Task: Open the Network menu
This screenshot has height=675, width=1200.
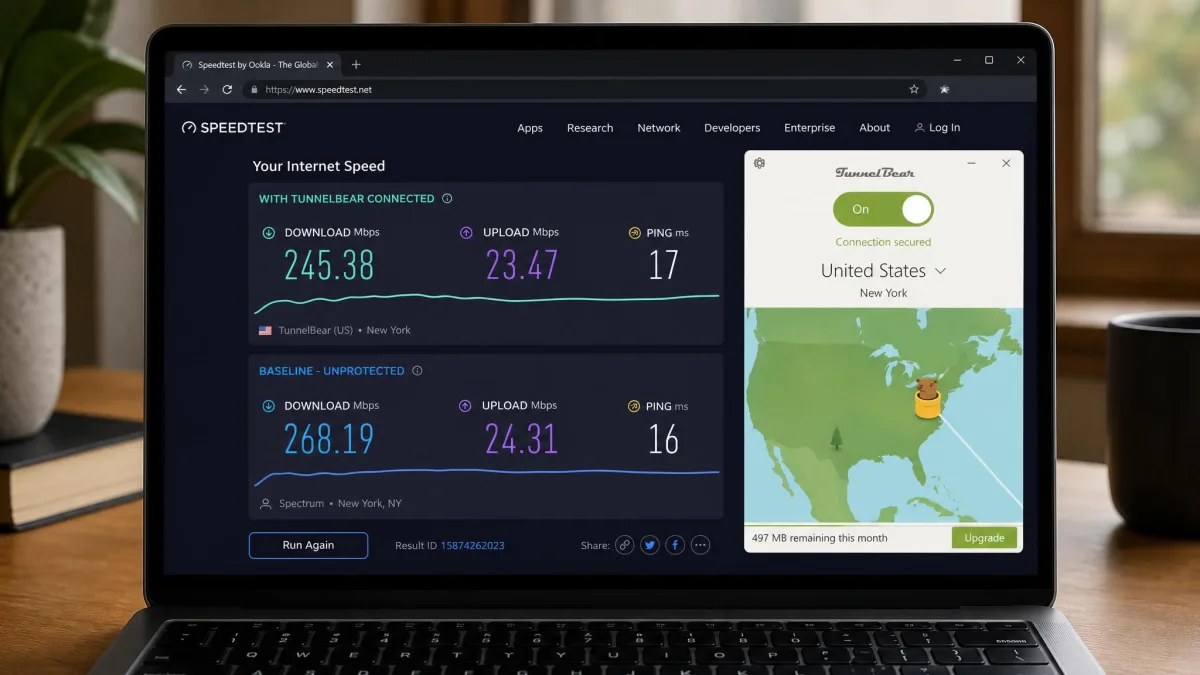Action: pyautogui.click(x=659, y=128)
